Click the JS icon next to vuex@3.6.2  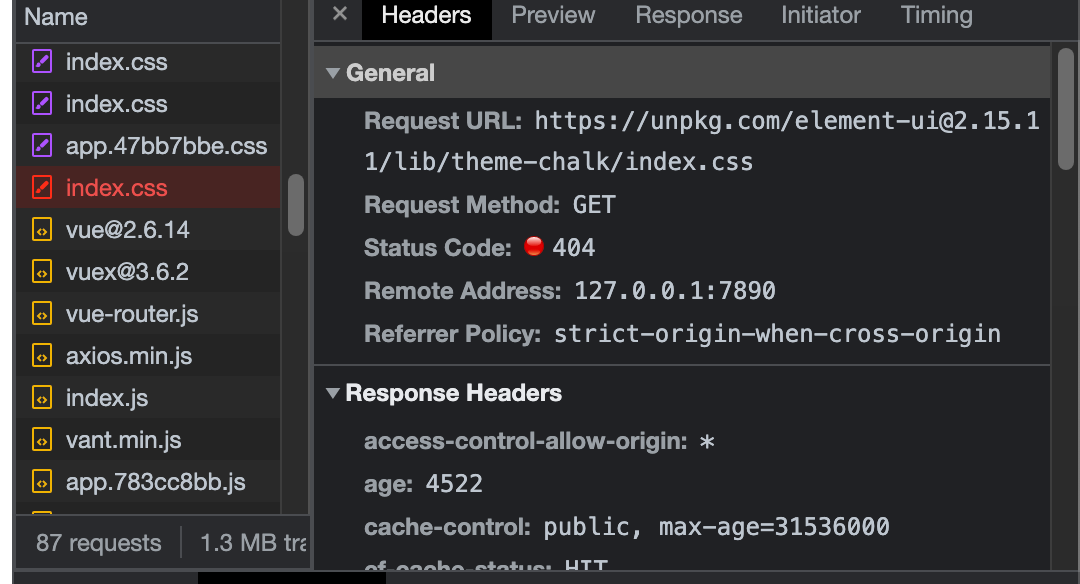40,271
